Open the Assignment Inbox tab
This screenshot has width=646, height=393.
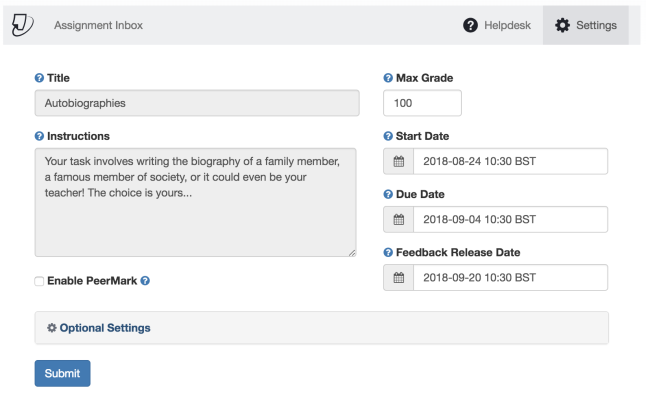pyautogui.click(x=98, y=25)
